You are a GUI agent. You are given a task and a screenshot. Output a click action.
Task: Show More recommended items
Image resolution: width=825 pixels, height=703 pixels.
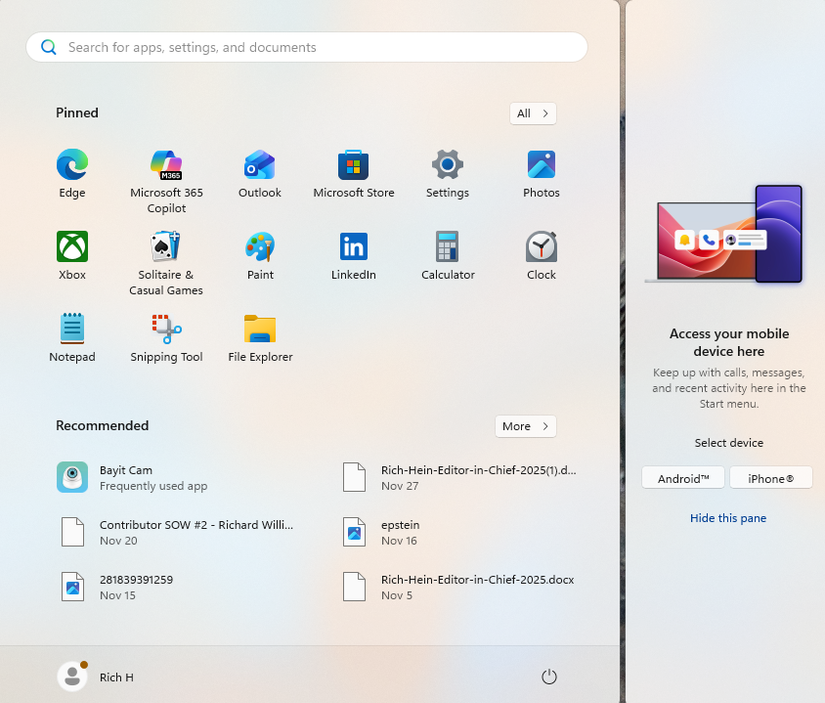(525, 426)
